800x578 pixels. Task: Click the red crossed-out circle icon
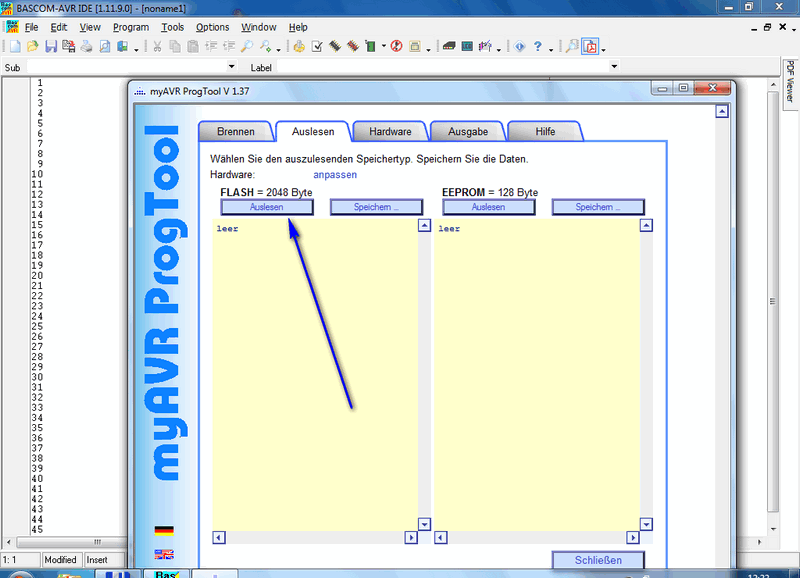tap(396, 46)
